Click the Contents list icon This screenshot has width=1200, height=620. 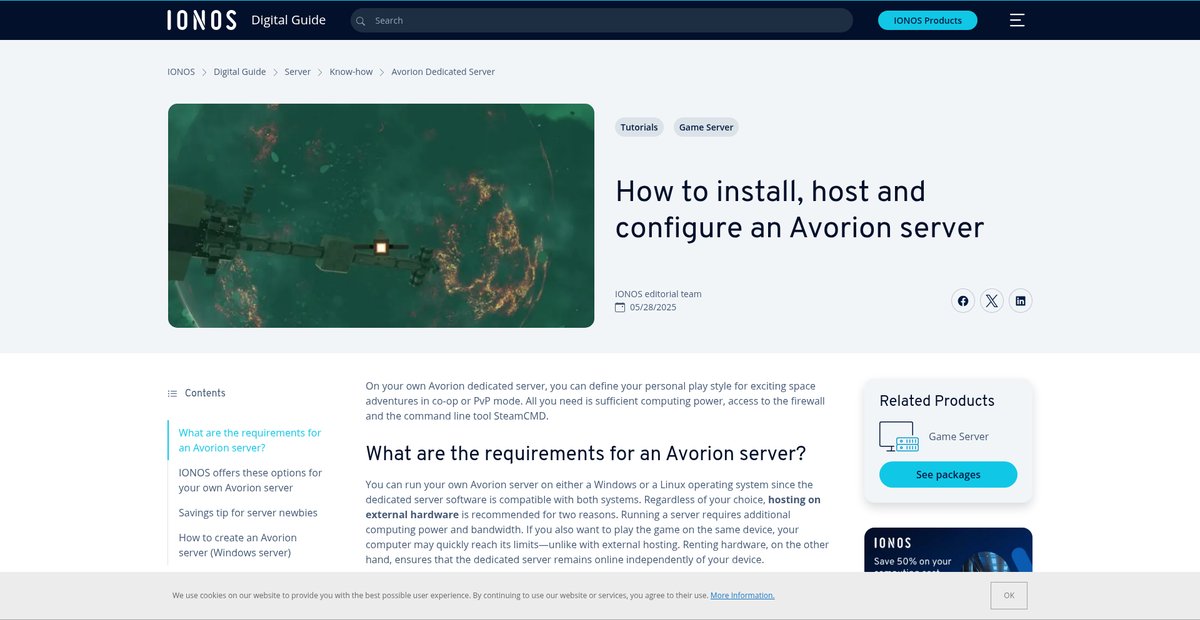[172, 393]
